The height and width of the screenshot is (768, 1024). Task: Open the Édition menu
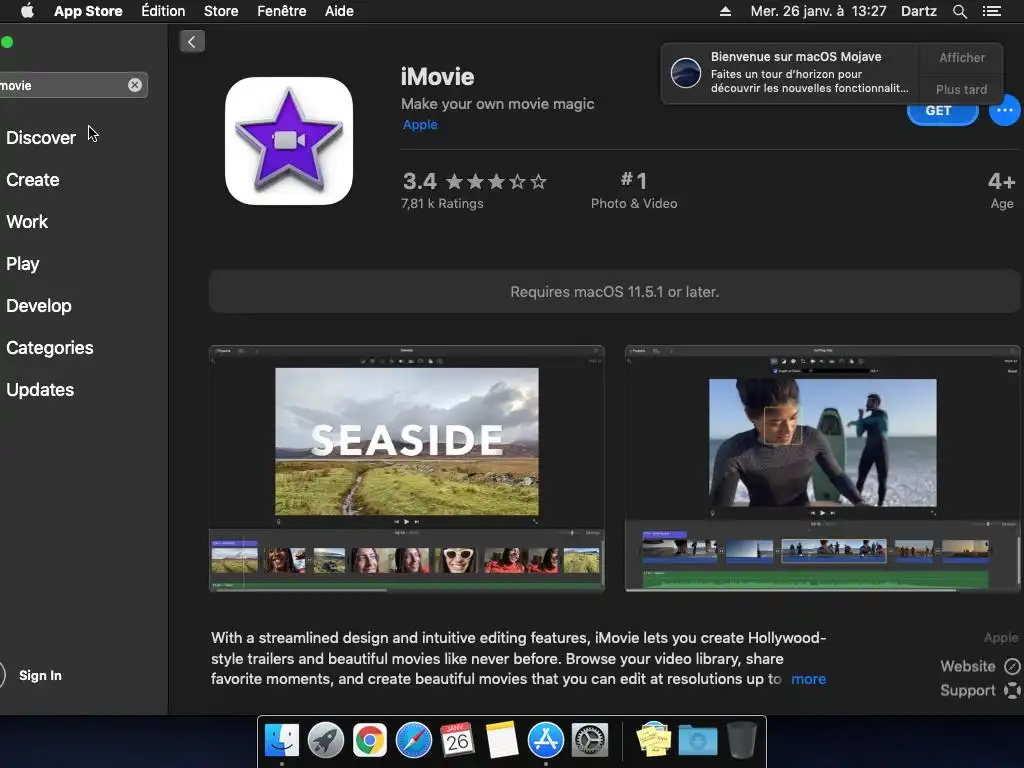click(x=163, y=11)
